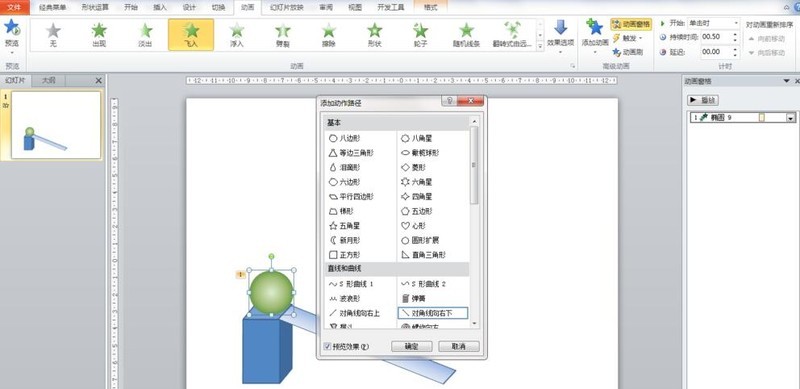Viewport: 800px width, 389px height.
Task: Pick 心形 (Heart) motion path
Action: click(x=413, y=225)
